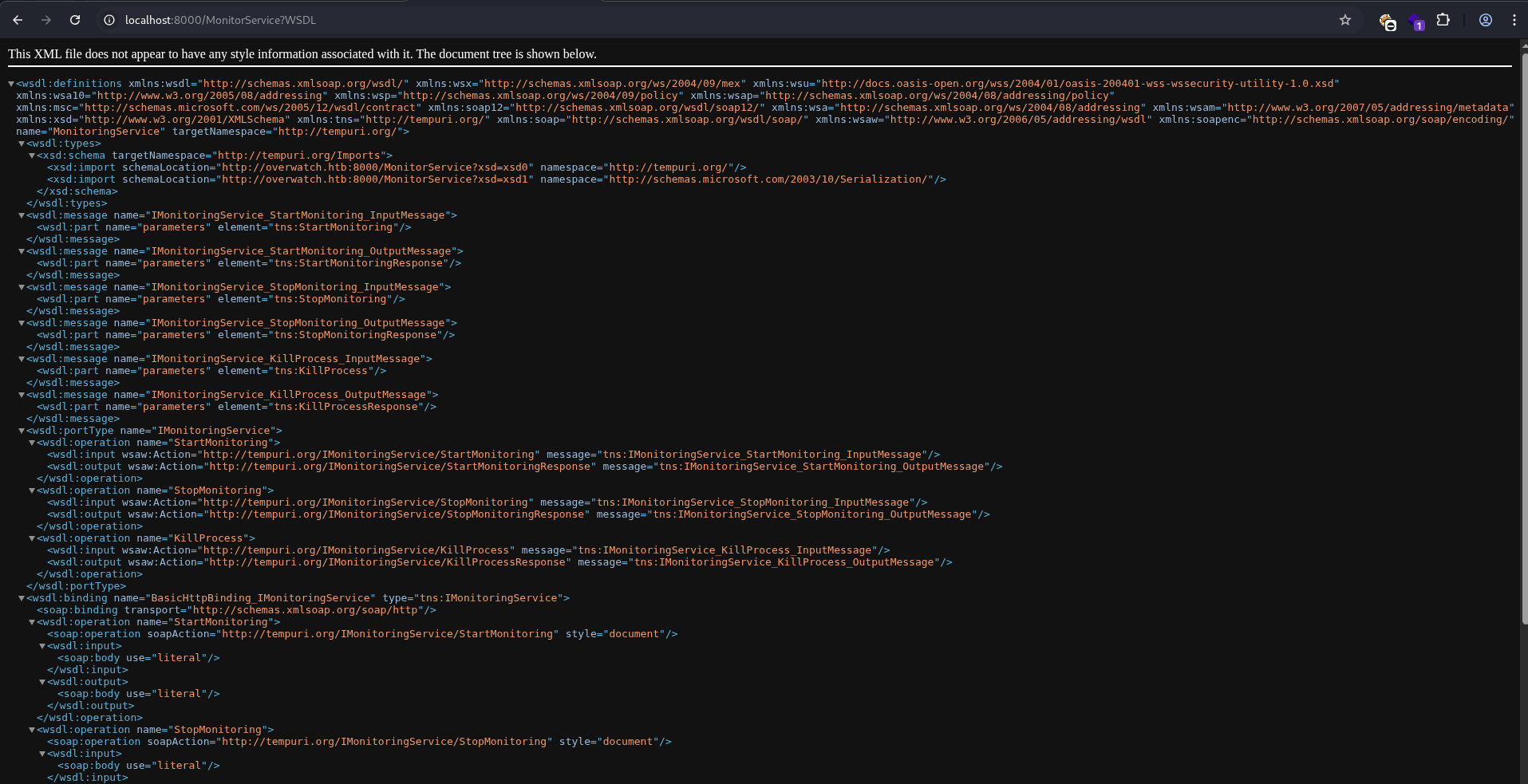Click the 'This XML file does not appear' notice
The width and height of the screenshot is (1528, 784).
click(302, 54)
